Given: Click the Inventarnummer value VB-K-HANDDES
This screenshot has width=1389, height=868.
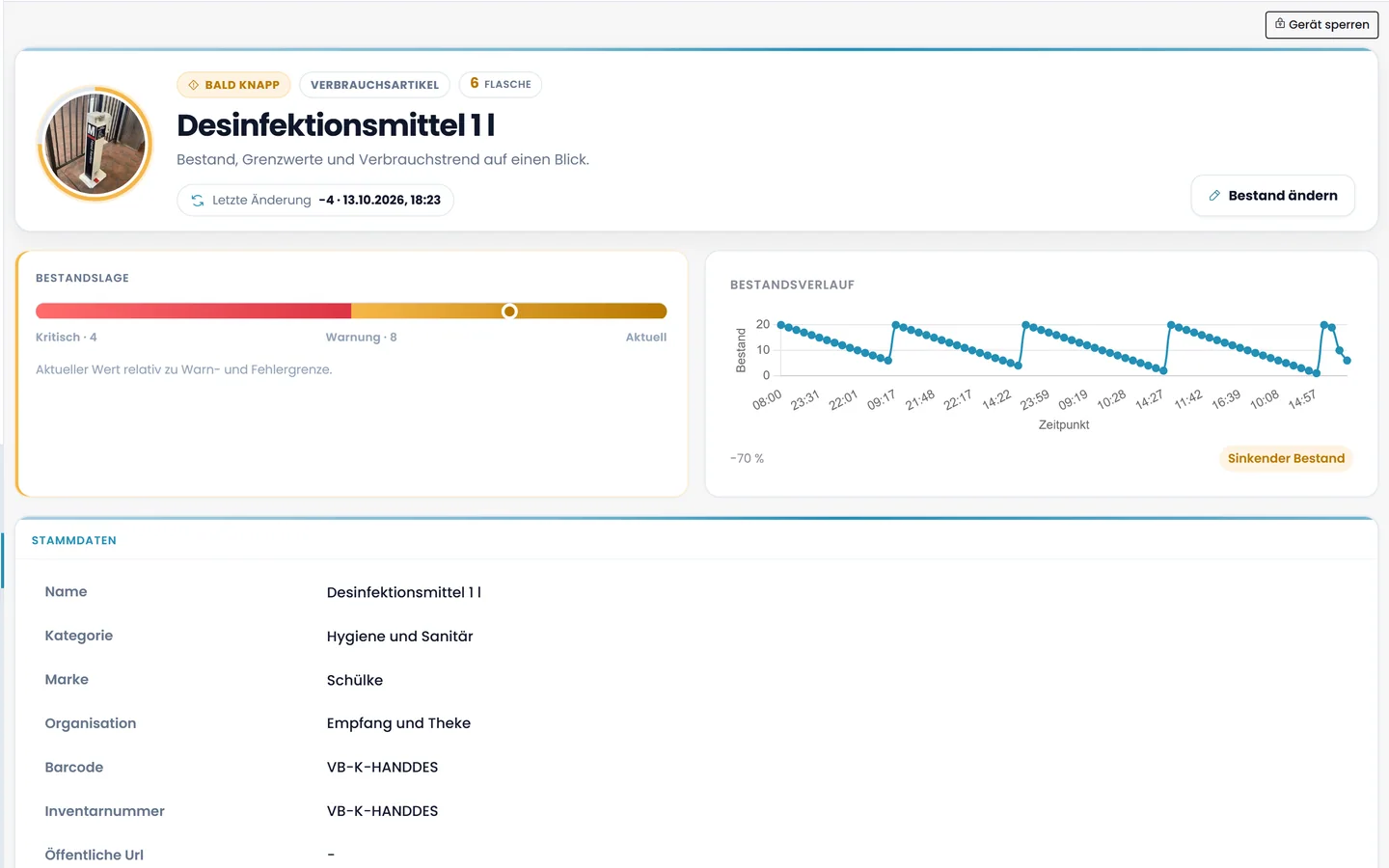Looking at the screenshot, I should 382,811.
